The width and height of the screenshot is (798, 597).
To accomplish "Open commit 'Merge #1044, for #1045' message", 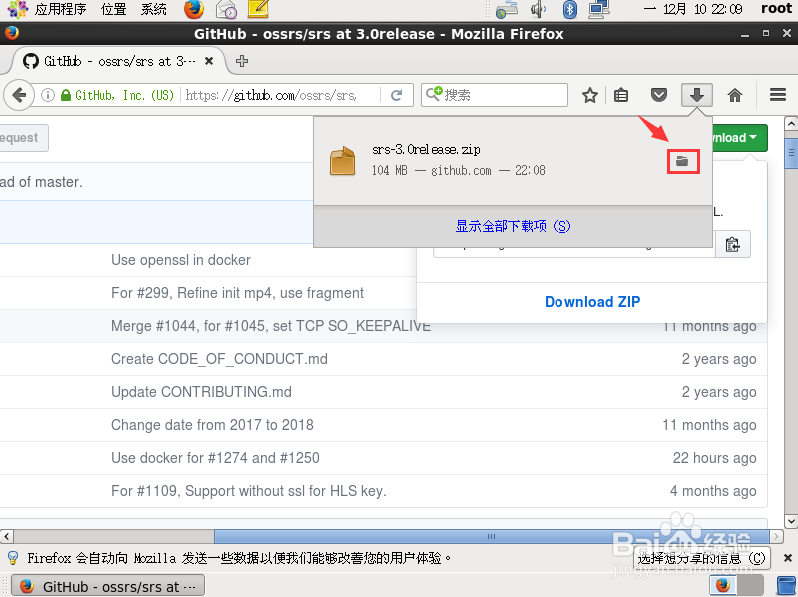I will 271,326.
